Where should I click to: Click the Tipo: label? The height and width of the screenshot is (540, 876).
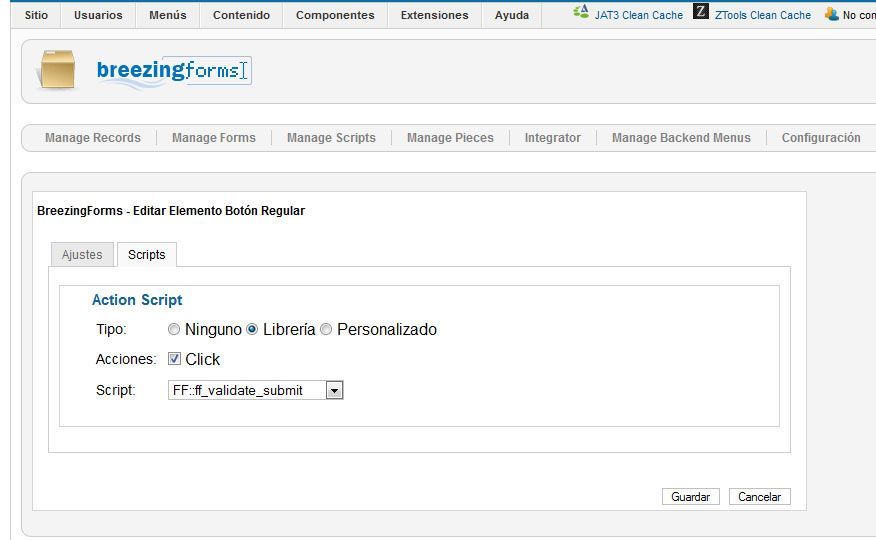[111, 329]
